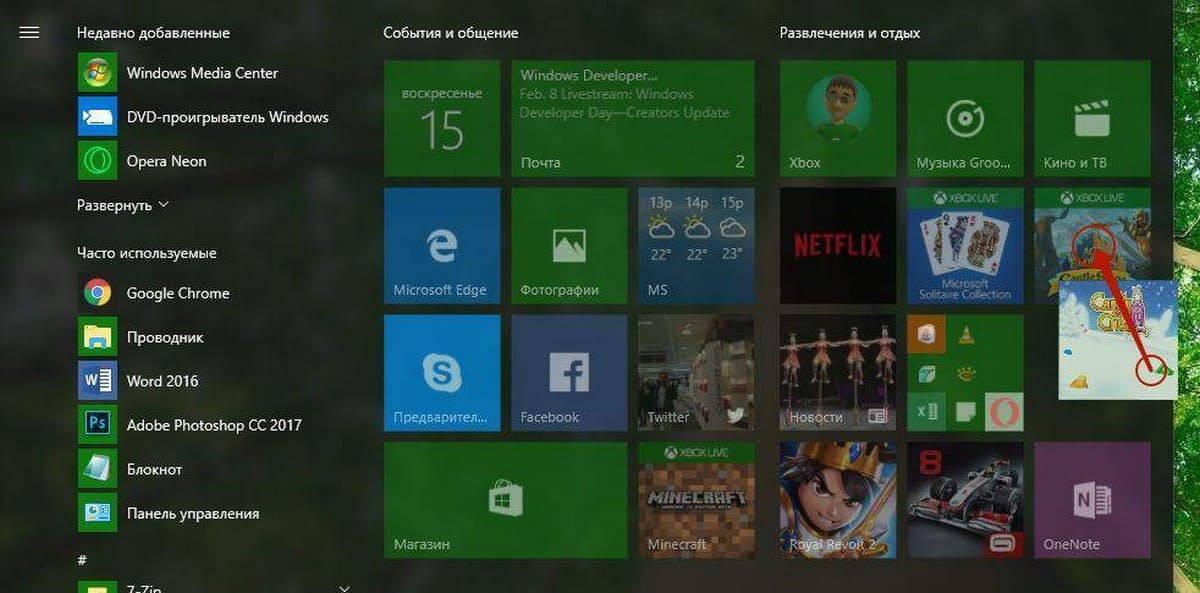1200x593 pixels.
Task: Start Adobe Photoshop CC 2017
Action: [x=189, y=425]
